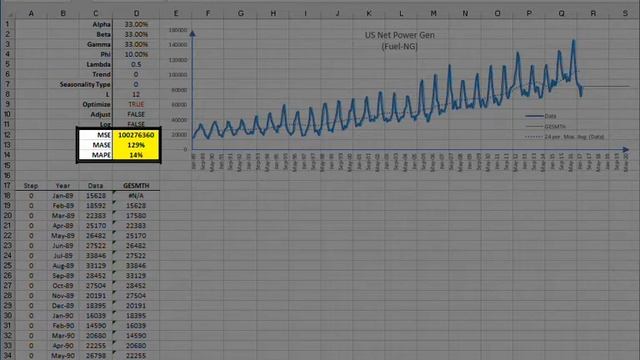Click the MSE value 100276360

pos(136,135)
